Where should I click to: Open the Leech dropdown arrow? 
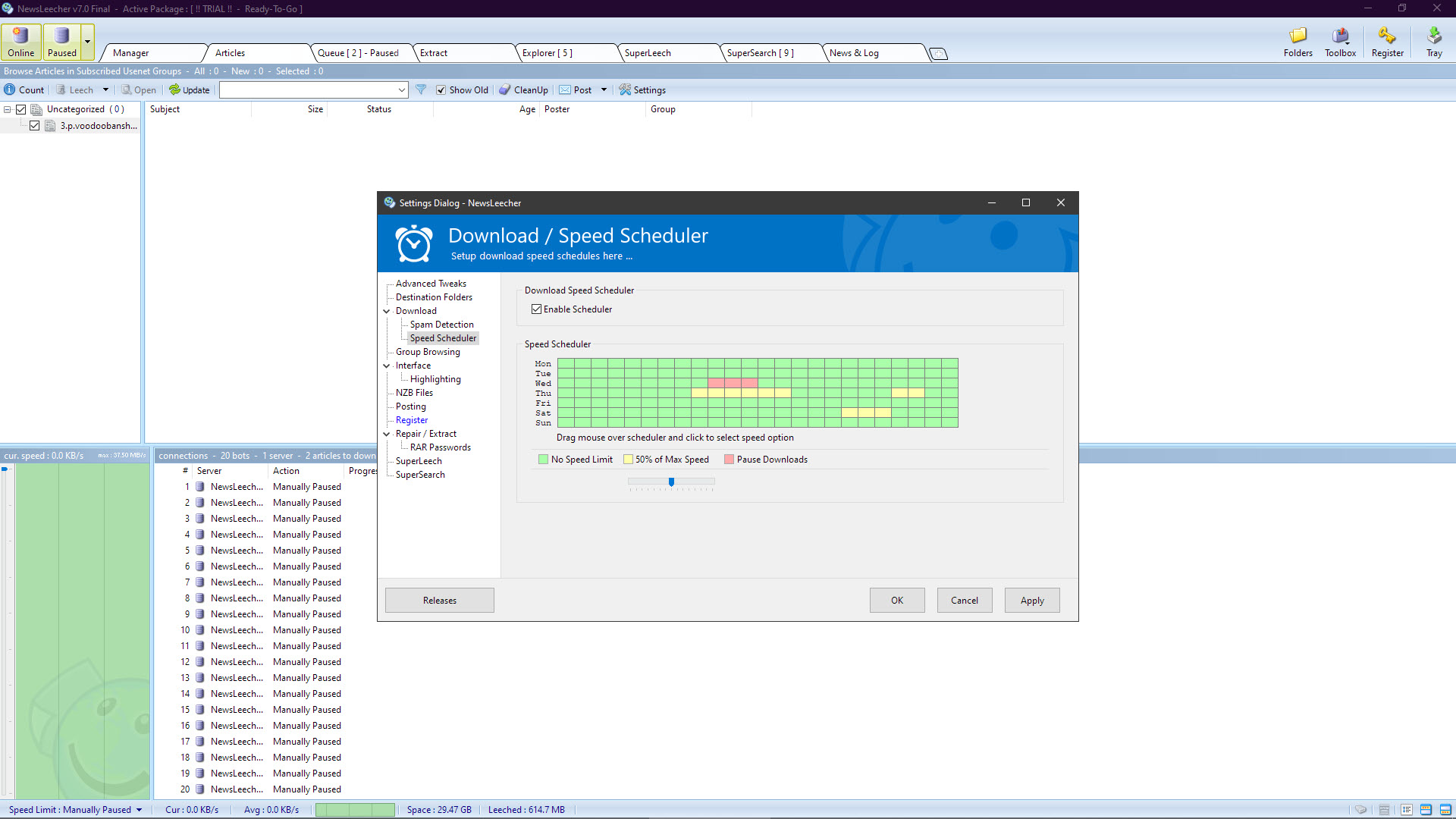[x=105, y=89]
